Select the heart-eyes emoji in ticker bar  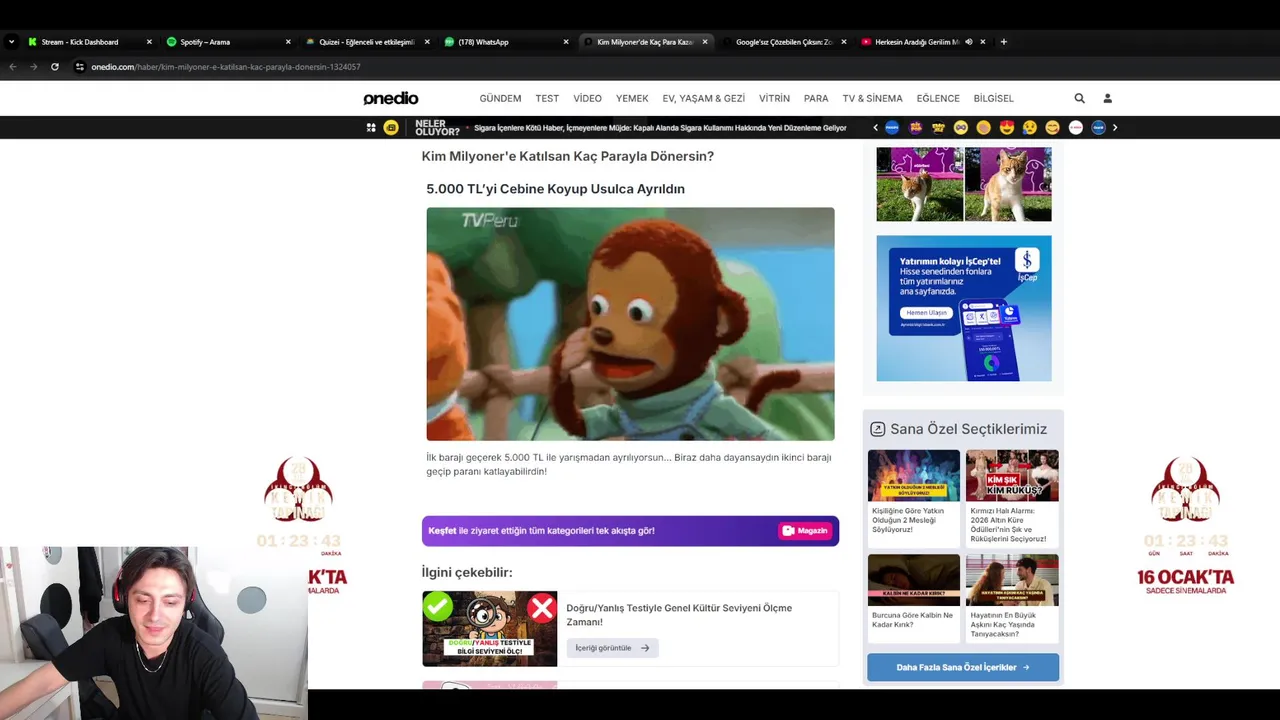click(1006, 128)
